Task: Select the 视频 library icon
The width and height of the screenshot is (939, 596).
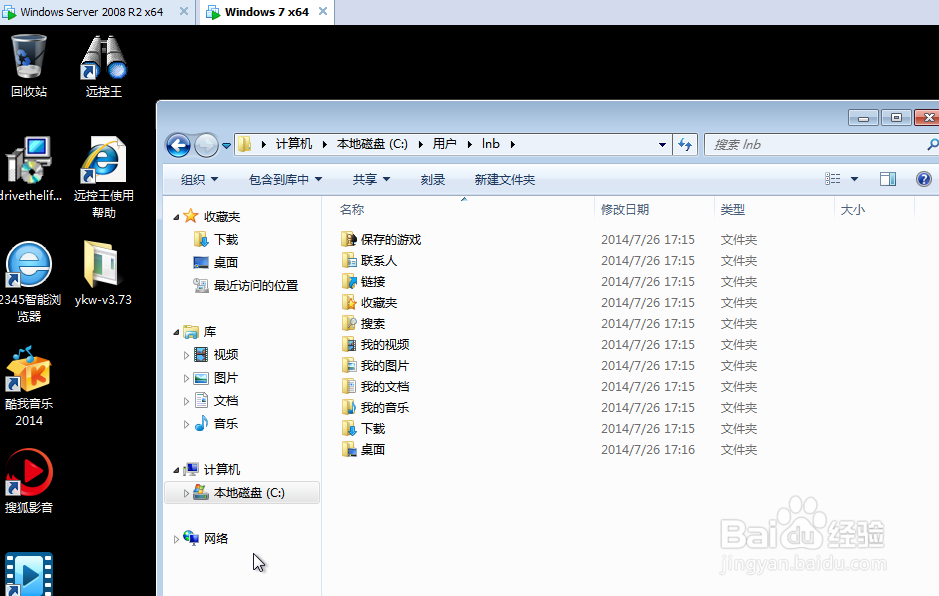Action: coord(201,355)
